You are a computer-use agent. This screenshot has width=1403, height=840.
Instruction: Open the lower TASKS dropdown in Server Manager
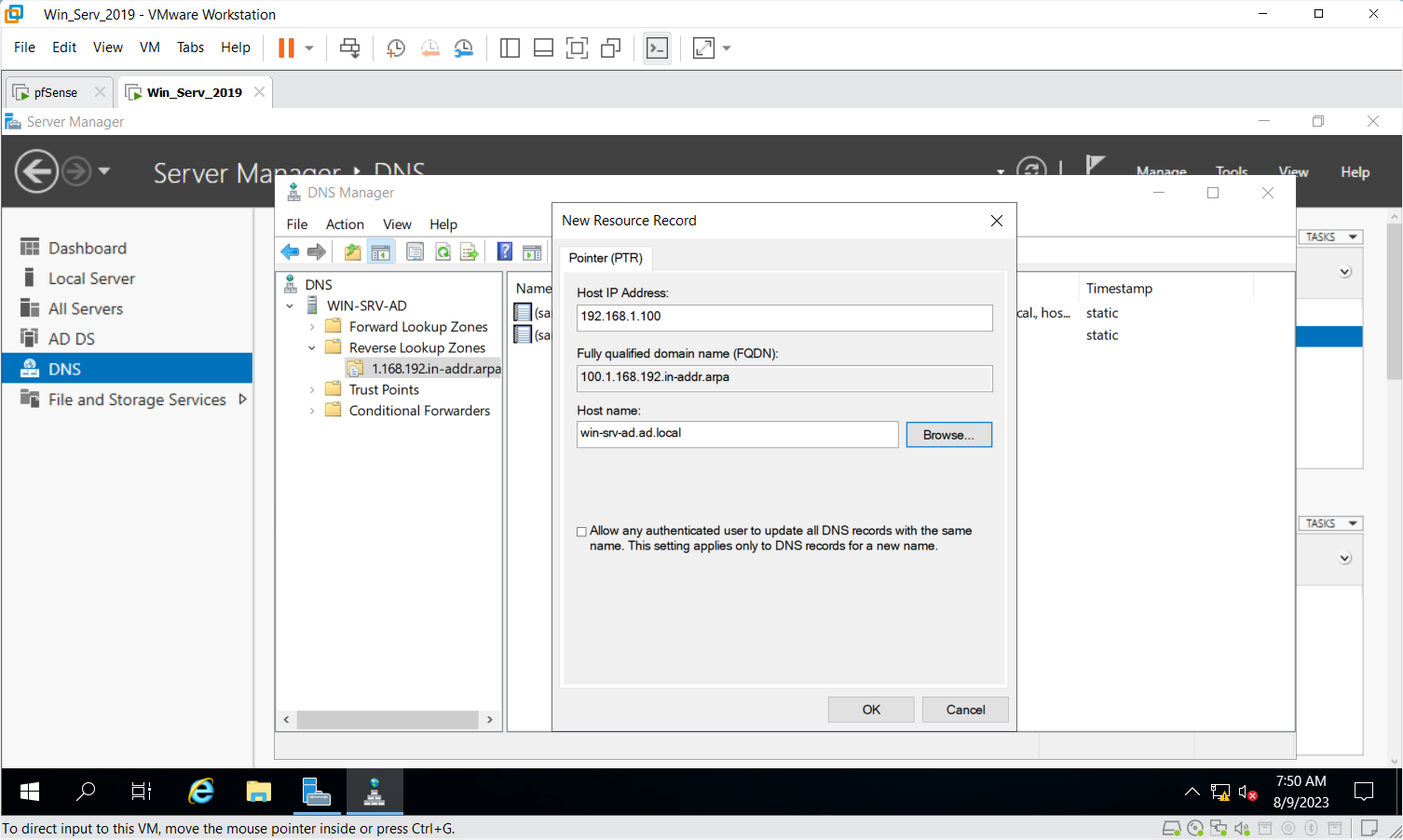pos(1330,523)
